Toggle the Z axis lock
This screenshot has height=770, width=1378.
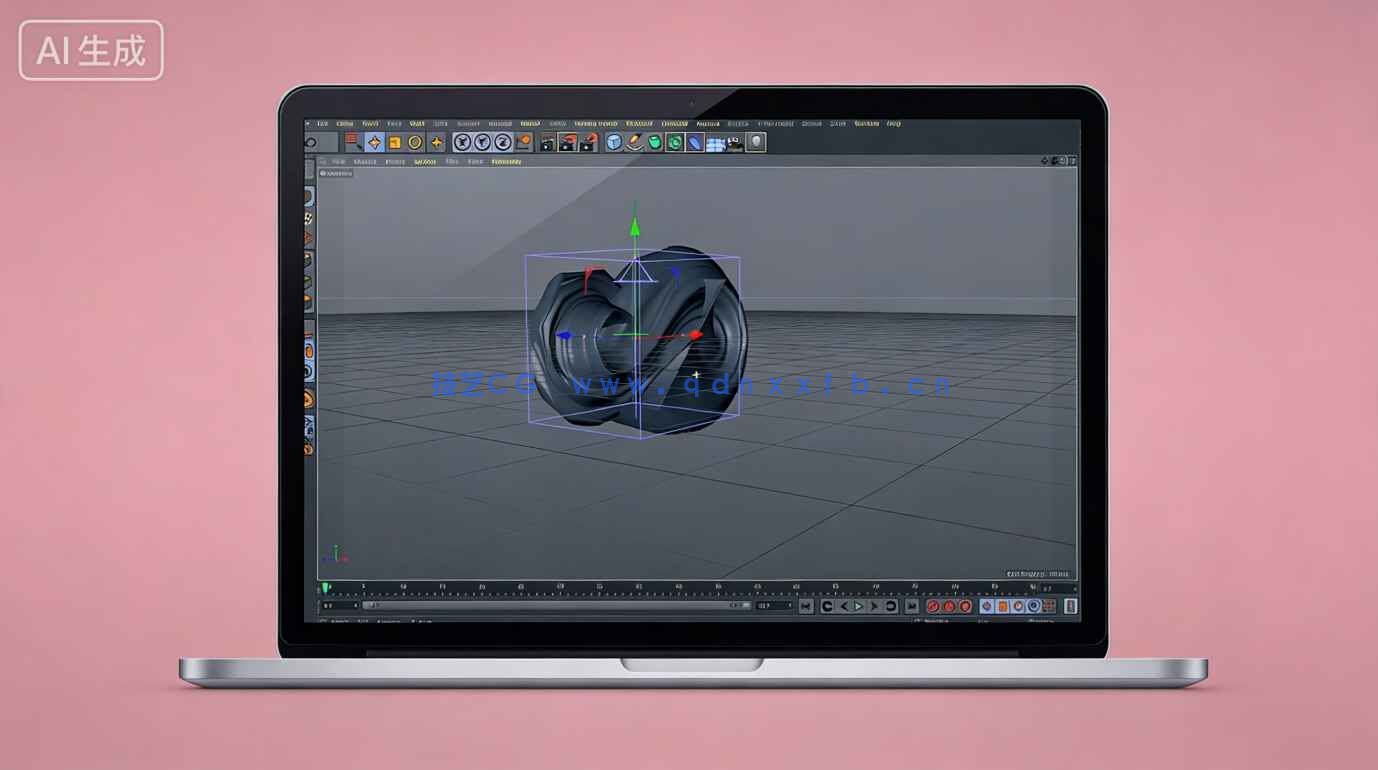[x=503, y=142]
